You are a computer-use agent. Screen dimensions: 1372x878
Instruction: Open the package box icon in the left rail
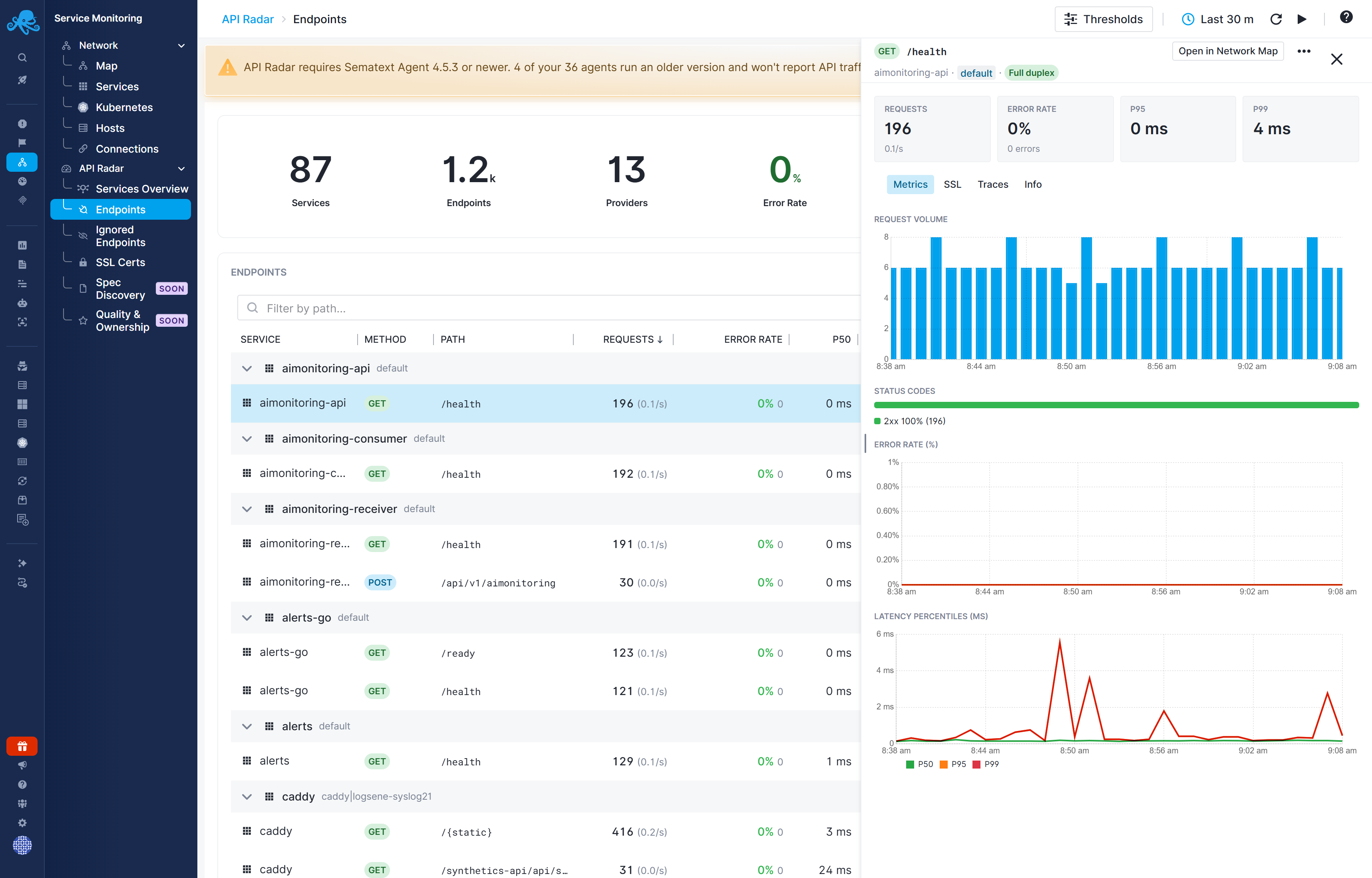(22, 500)
